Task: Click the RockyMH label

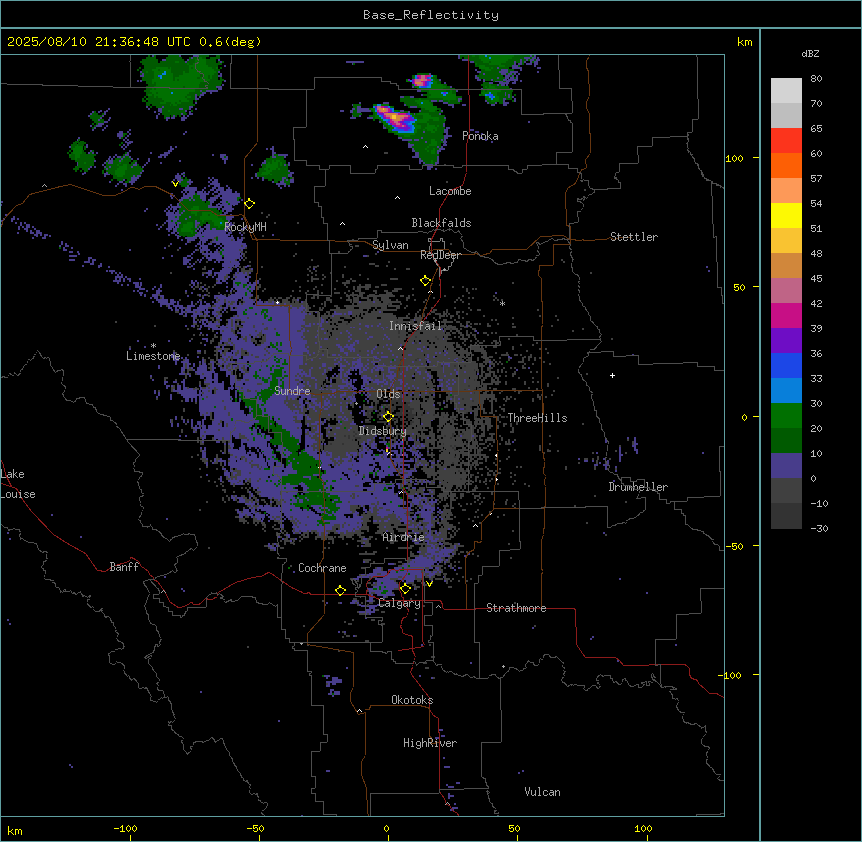Action: coord(245,227)
